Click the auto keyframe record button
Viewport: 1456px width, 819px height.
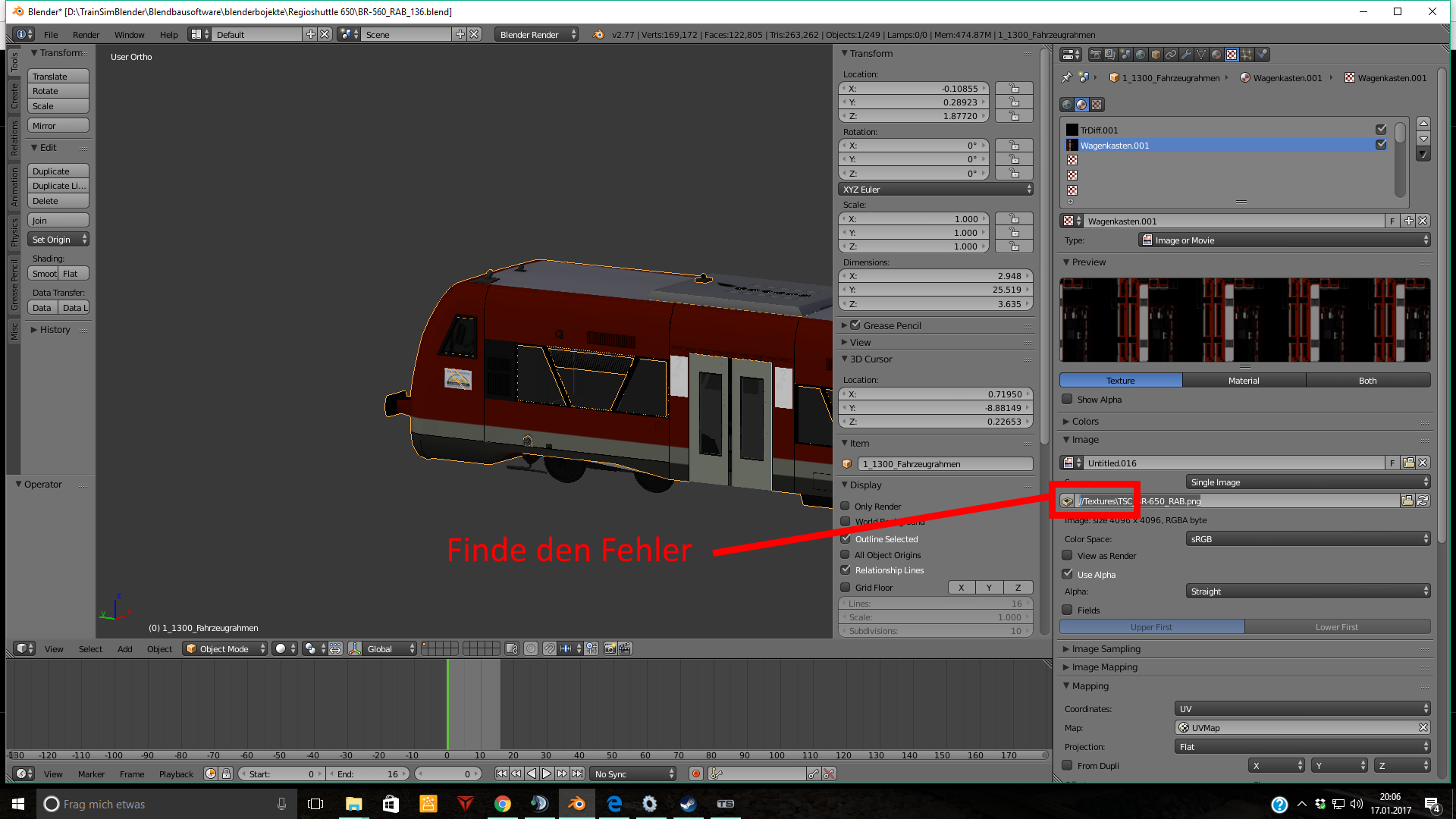[x=695, y=773]
